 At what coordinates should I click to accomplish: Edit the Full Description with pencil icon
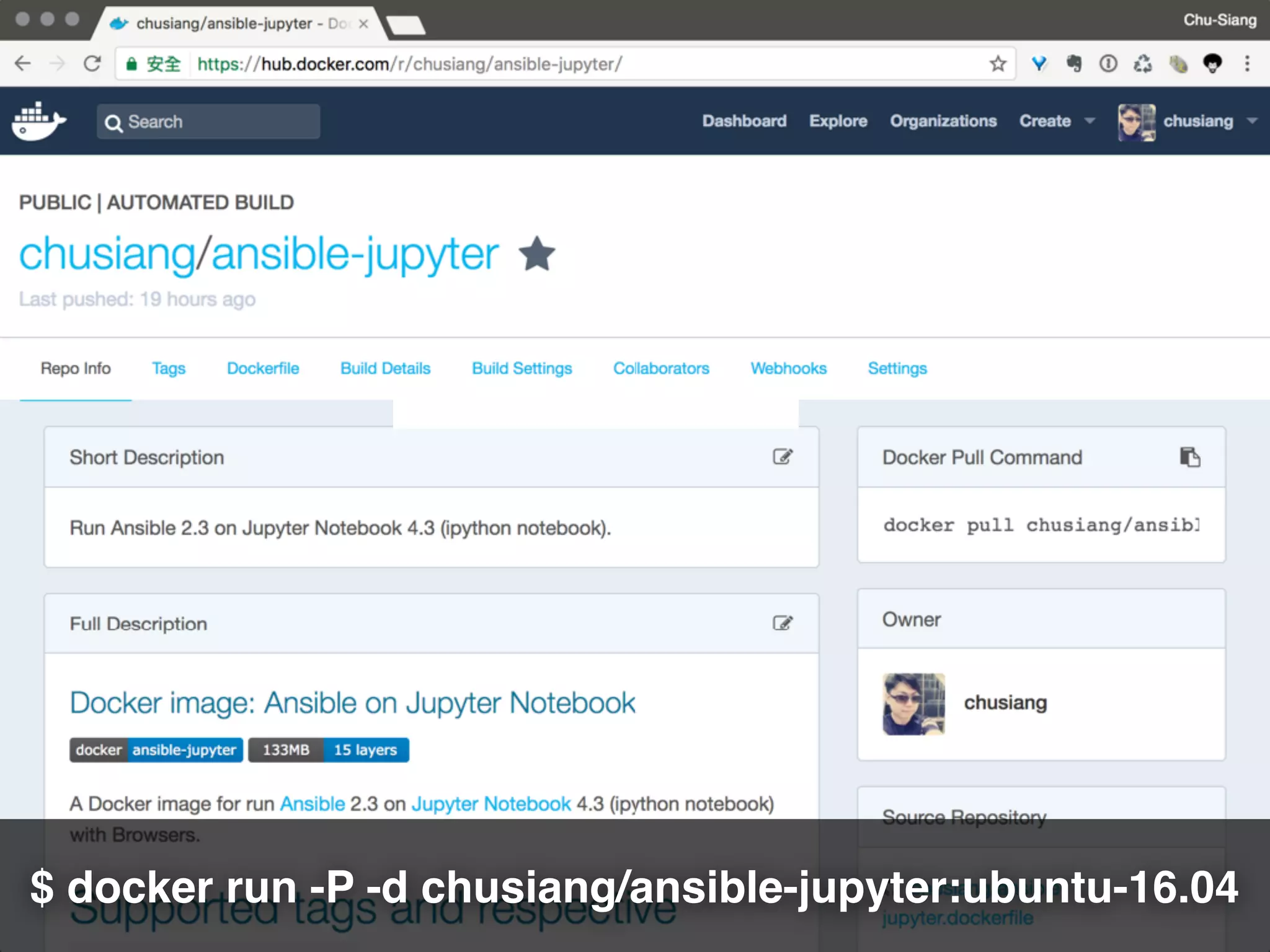[x=783, y=623]
